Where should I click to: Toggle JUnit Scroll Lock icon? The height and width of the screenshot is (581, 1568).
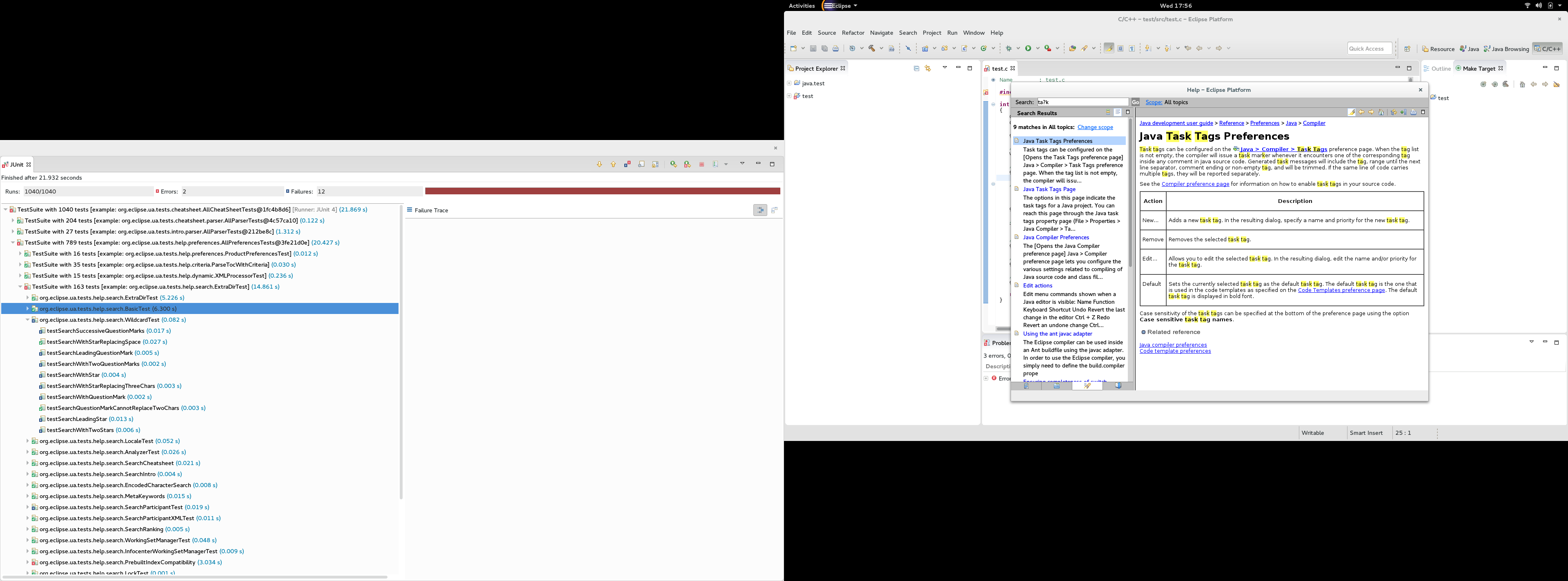click(655, 164)
